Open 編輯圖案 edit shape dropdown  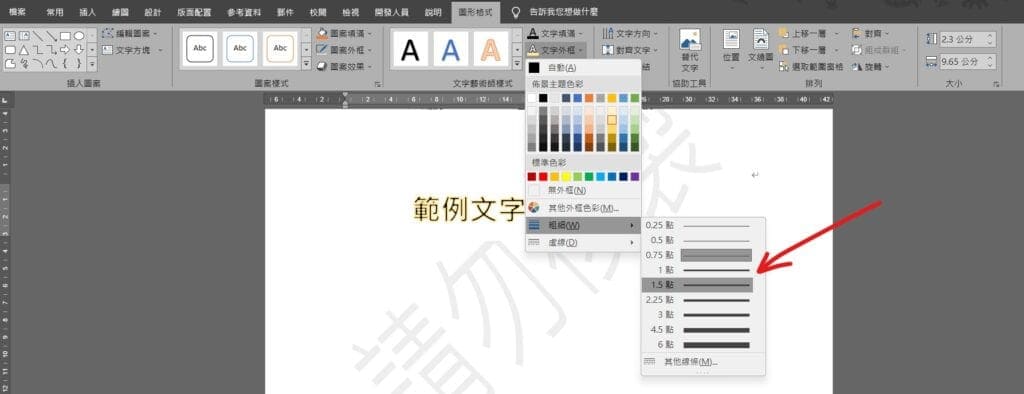[x=129, y=33]
